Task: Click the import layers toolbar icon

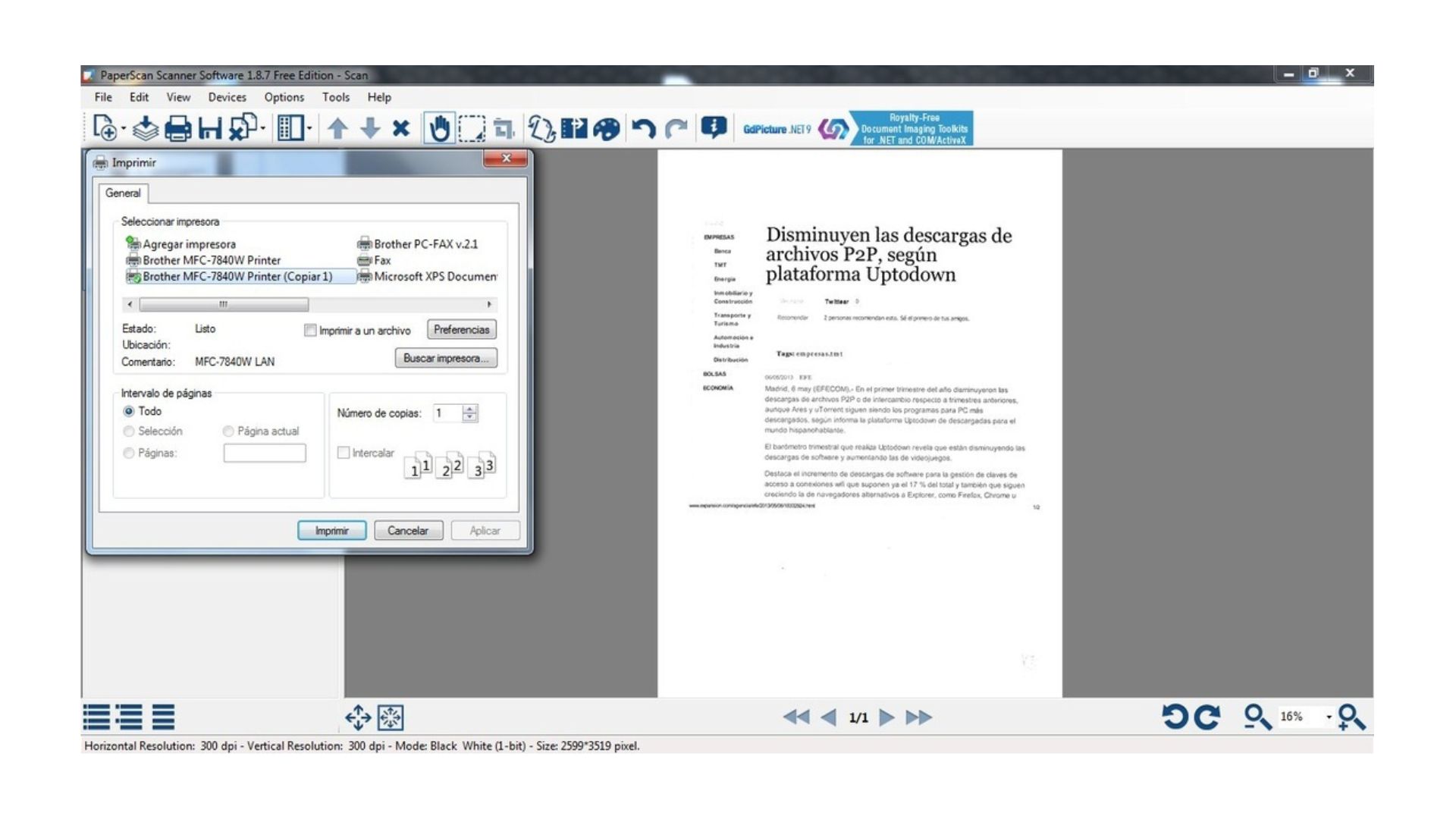Action: coord(145,128)
